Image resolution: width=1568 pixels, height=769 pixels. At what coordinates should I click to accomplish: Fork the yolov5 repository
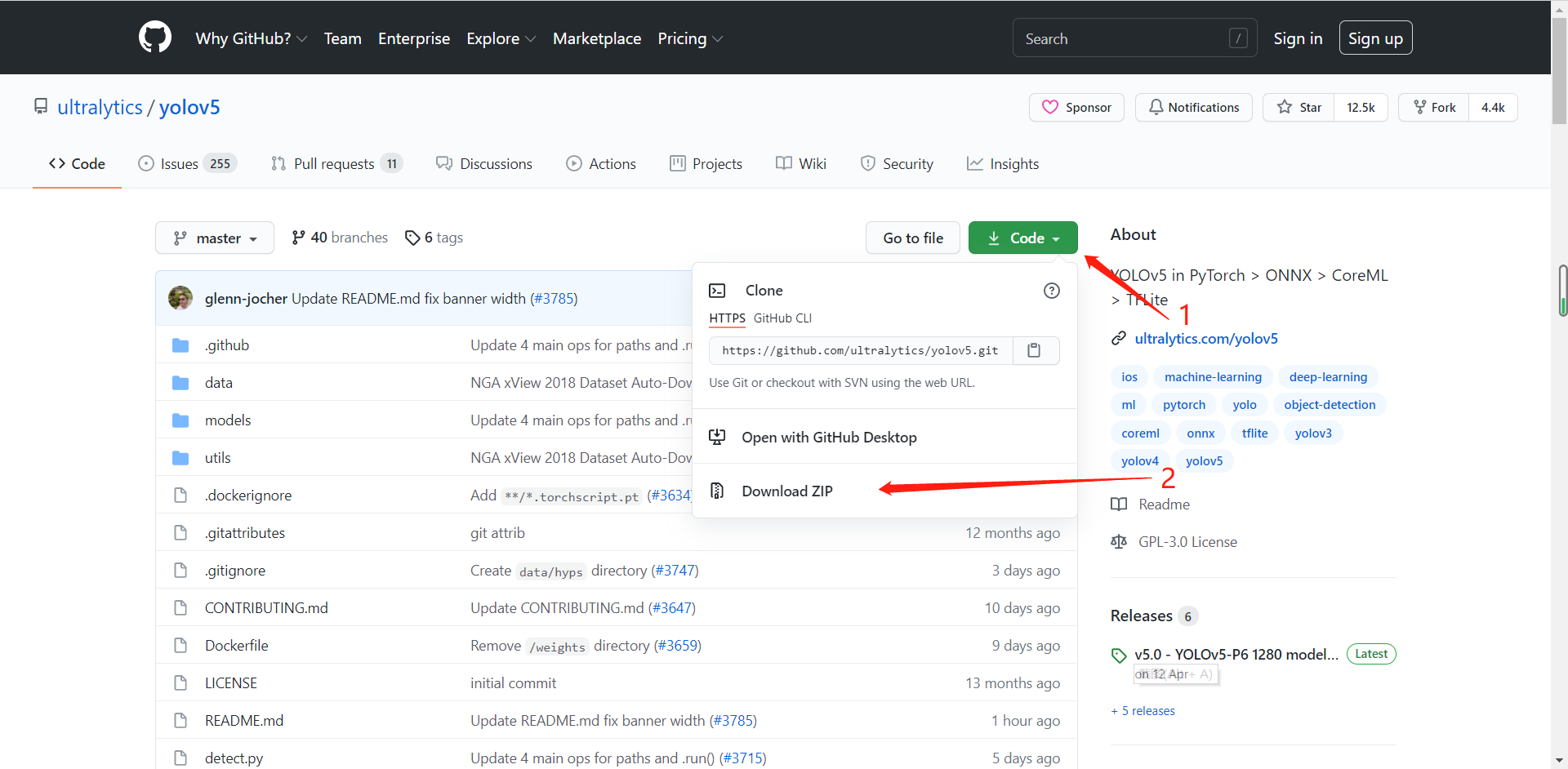click(x=1433, y=108)
